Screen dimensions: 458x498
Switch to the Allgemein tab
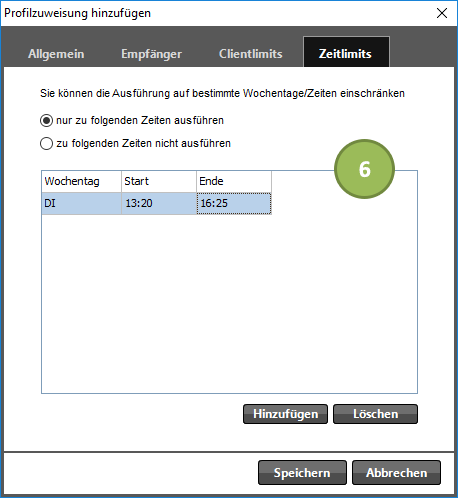pos(56,54)
